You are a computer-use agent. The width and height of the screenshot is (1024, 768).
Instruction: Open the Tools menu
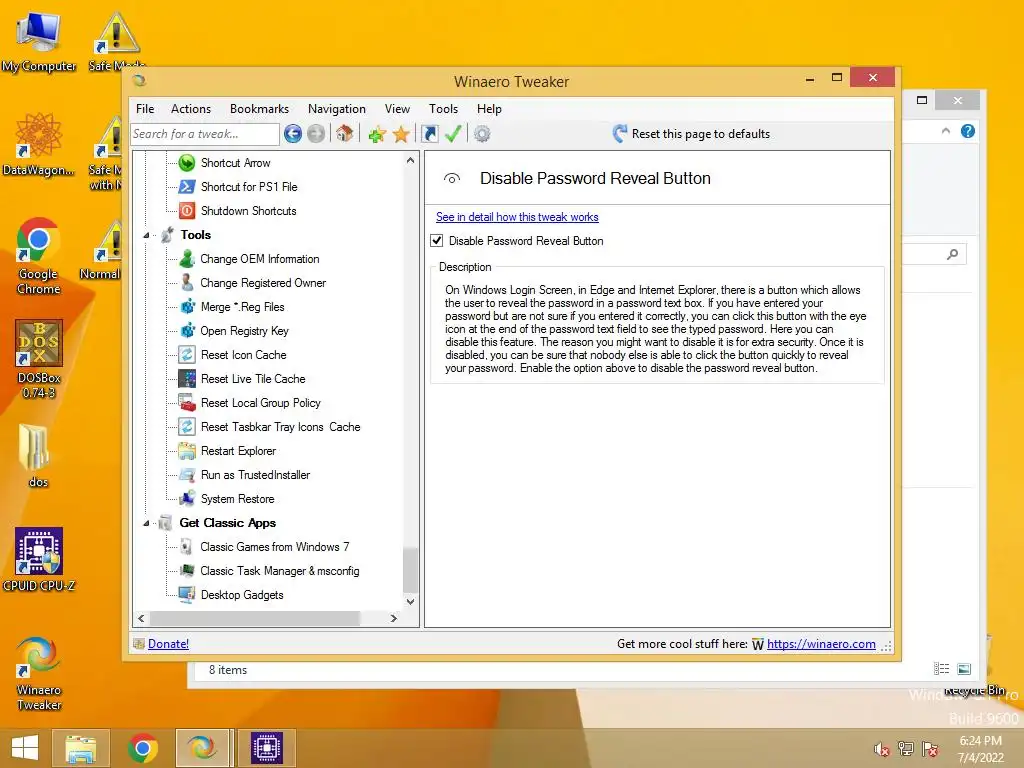pyautogui.click(x=443, y=109)
